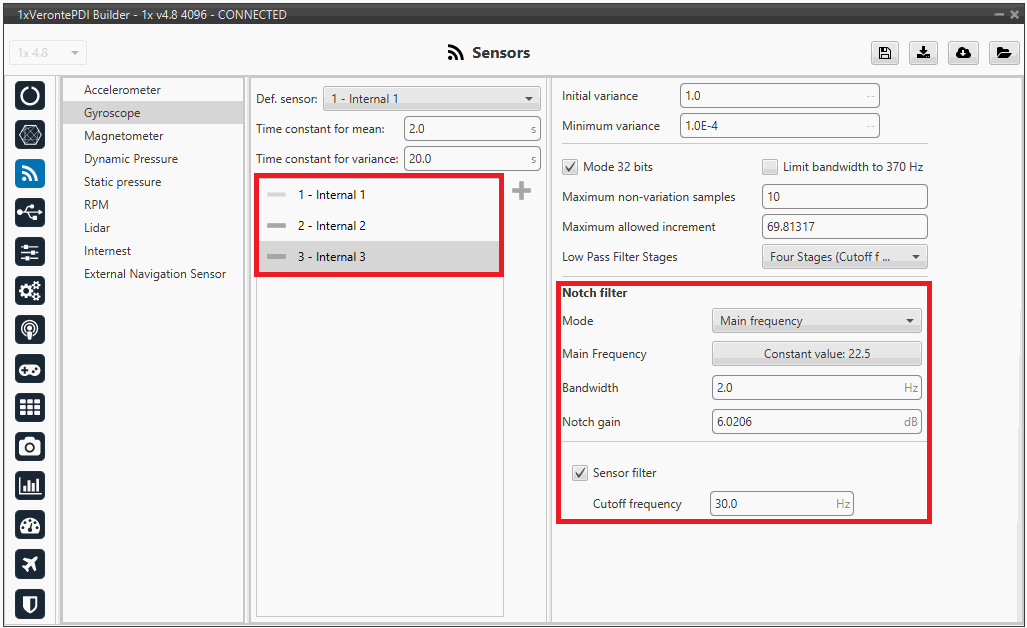Click the save disk icon in top toolbar
The width and height of the screenshot is (1027, 628).
[883, 53]
